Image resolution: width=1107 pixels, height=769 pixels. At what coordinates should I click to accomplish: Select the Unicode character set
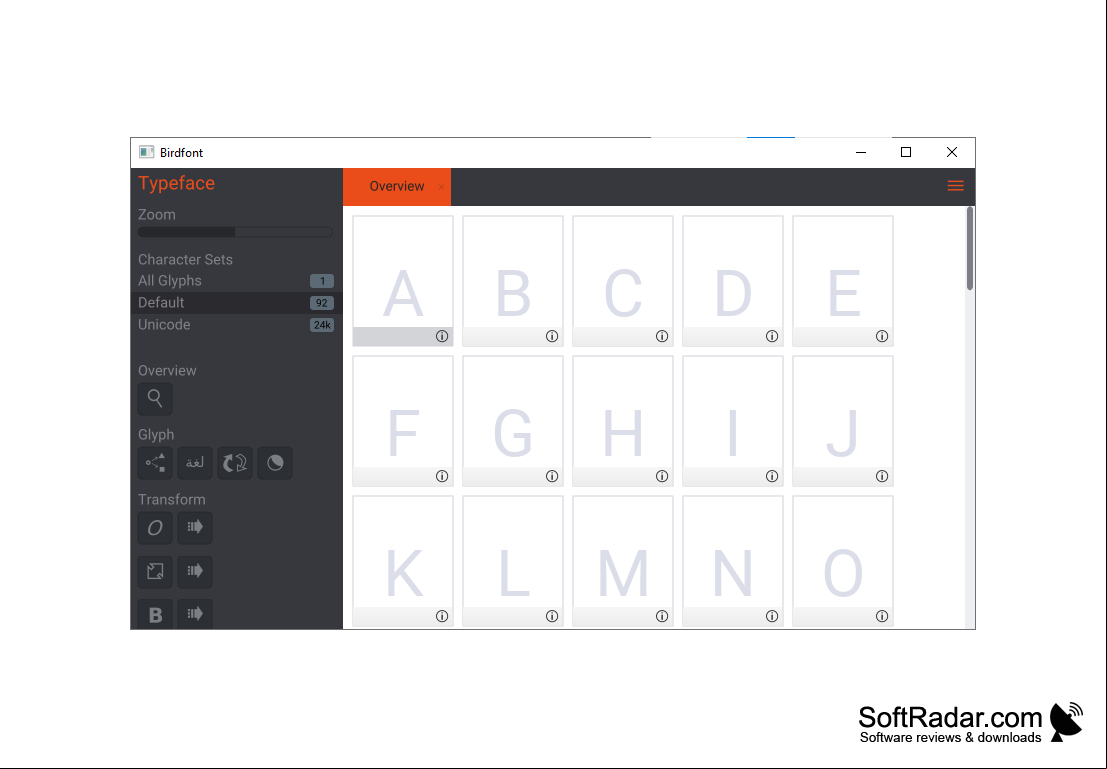tap(236, 324)
